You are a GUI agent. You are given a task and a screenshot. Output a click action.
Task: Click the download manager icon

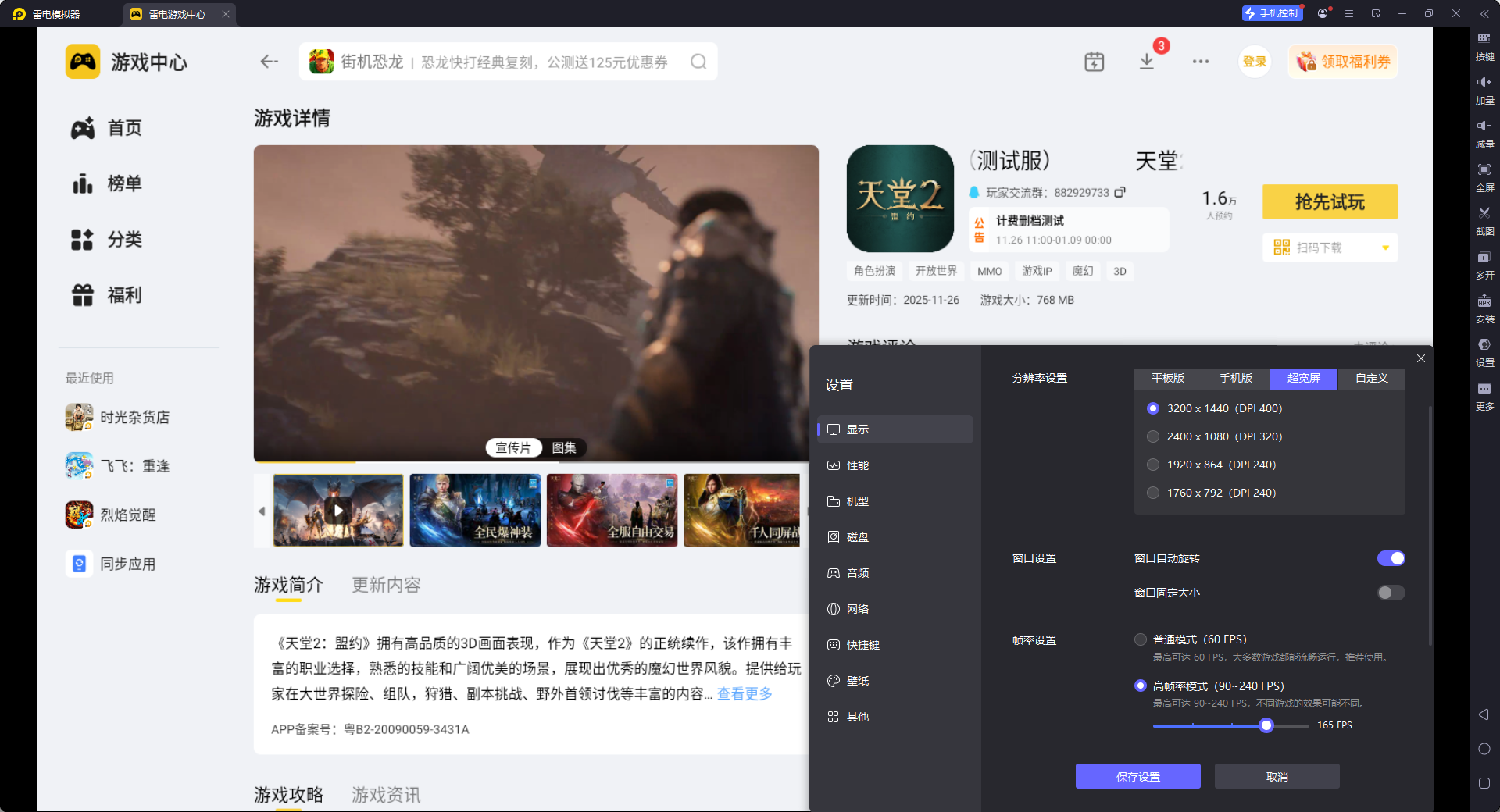(x=1146, y=62)
